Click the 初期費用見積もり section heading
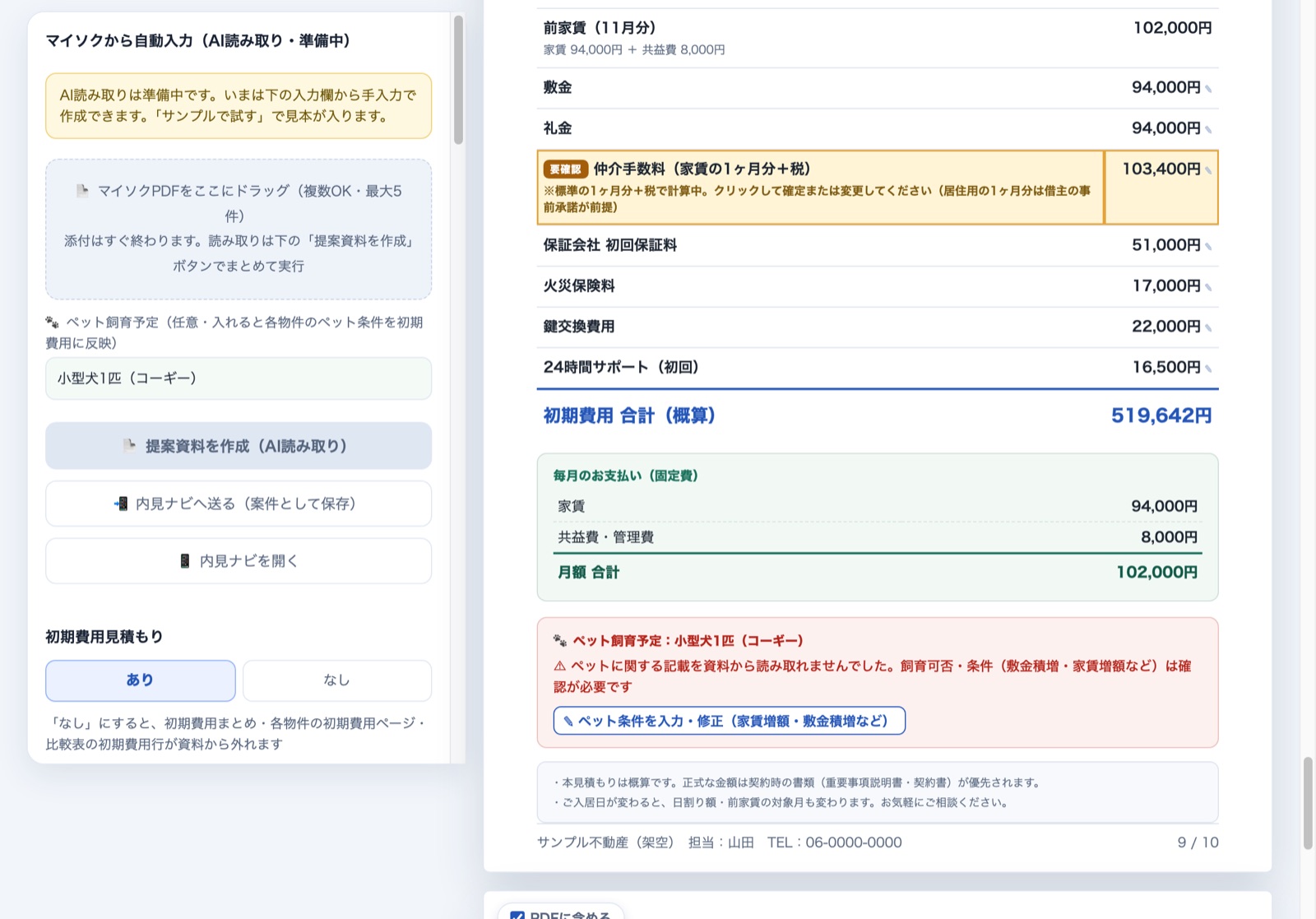 pos(104,637)
